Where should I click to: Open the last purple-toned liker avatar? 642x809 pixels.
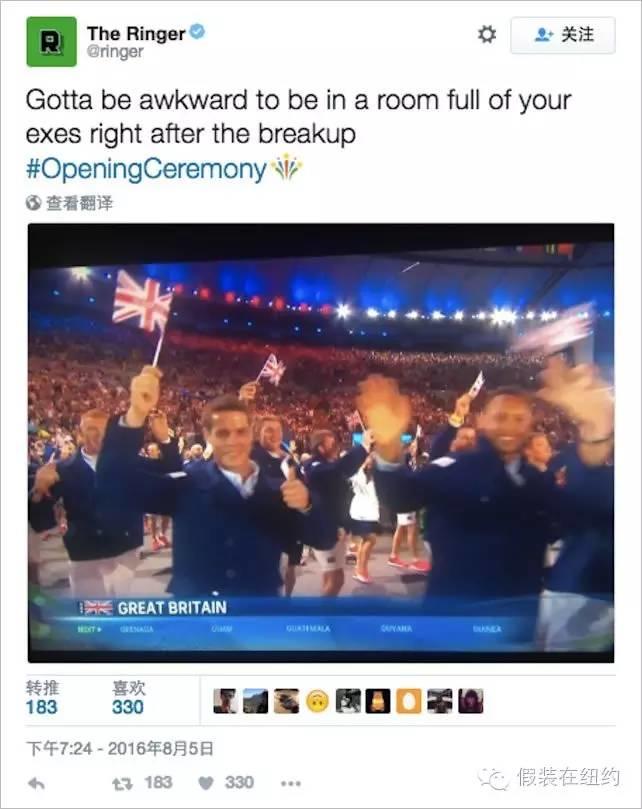(471, 701)
